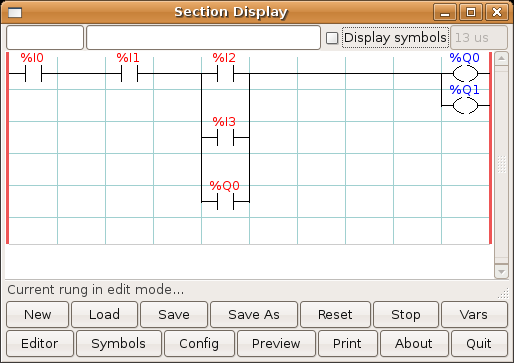The height and width of the screenshot is (363, 514).
Task: Close the Section Display window
Action: 497,13
